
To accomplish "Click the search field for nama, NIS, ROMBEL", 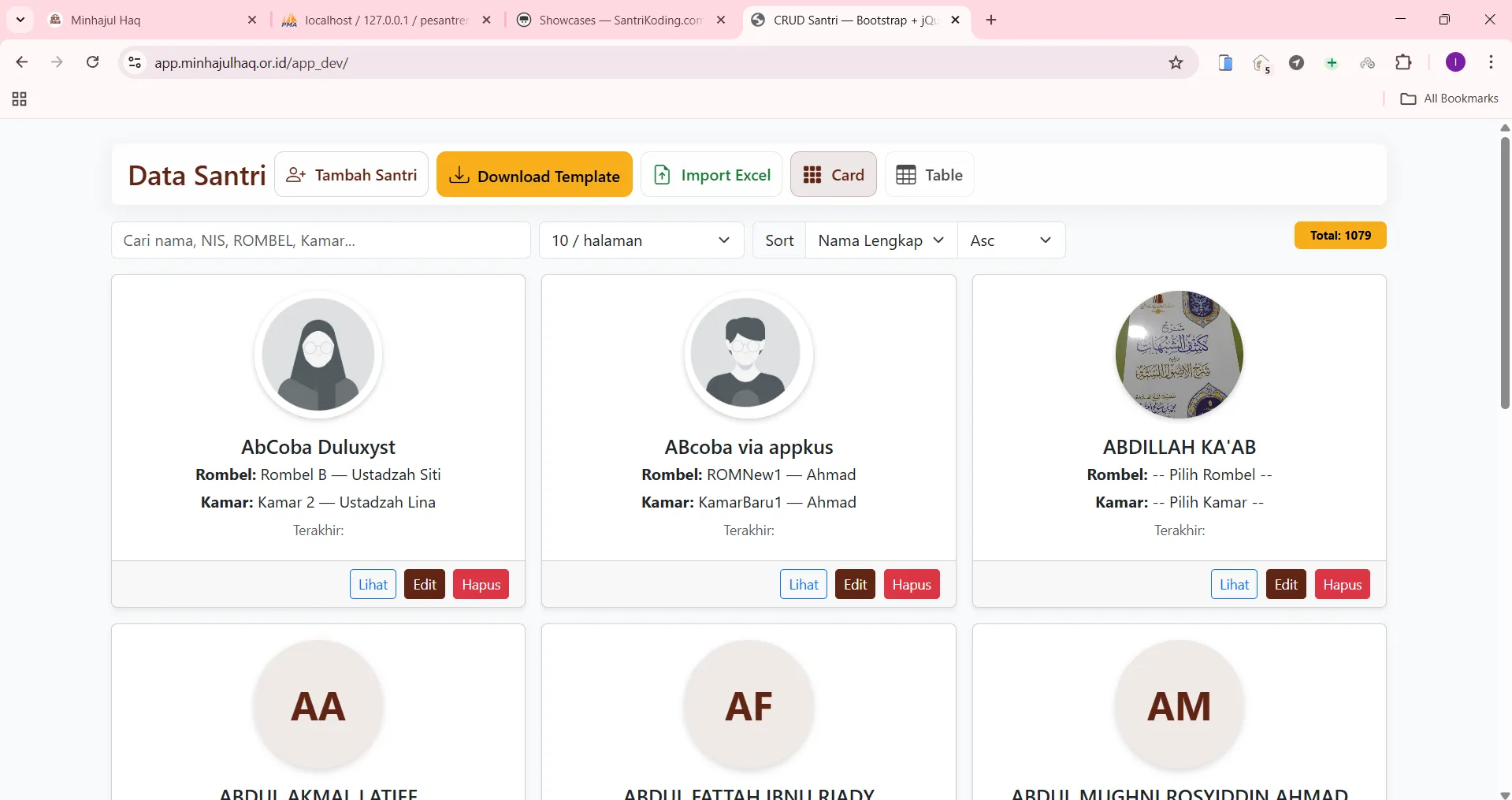I will pos(321,240).
